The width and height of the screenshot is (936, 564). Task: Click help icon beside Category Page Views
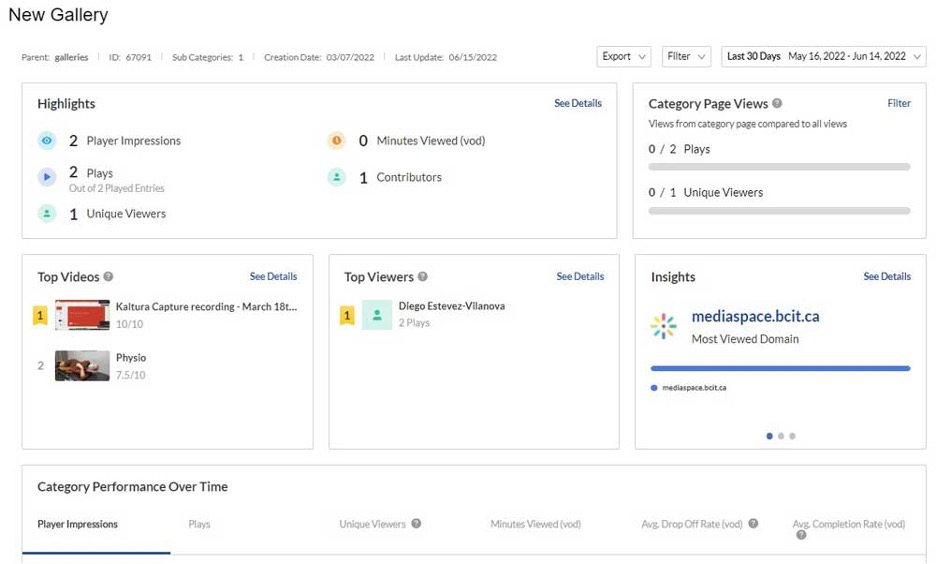tap(777, 104)
